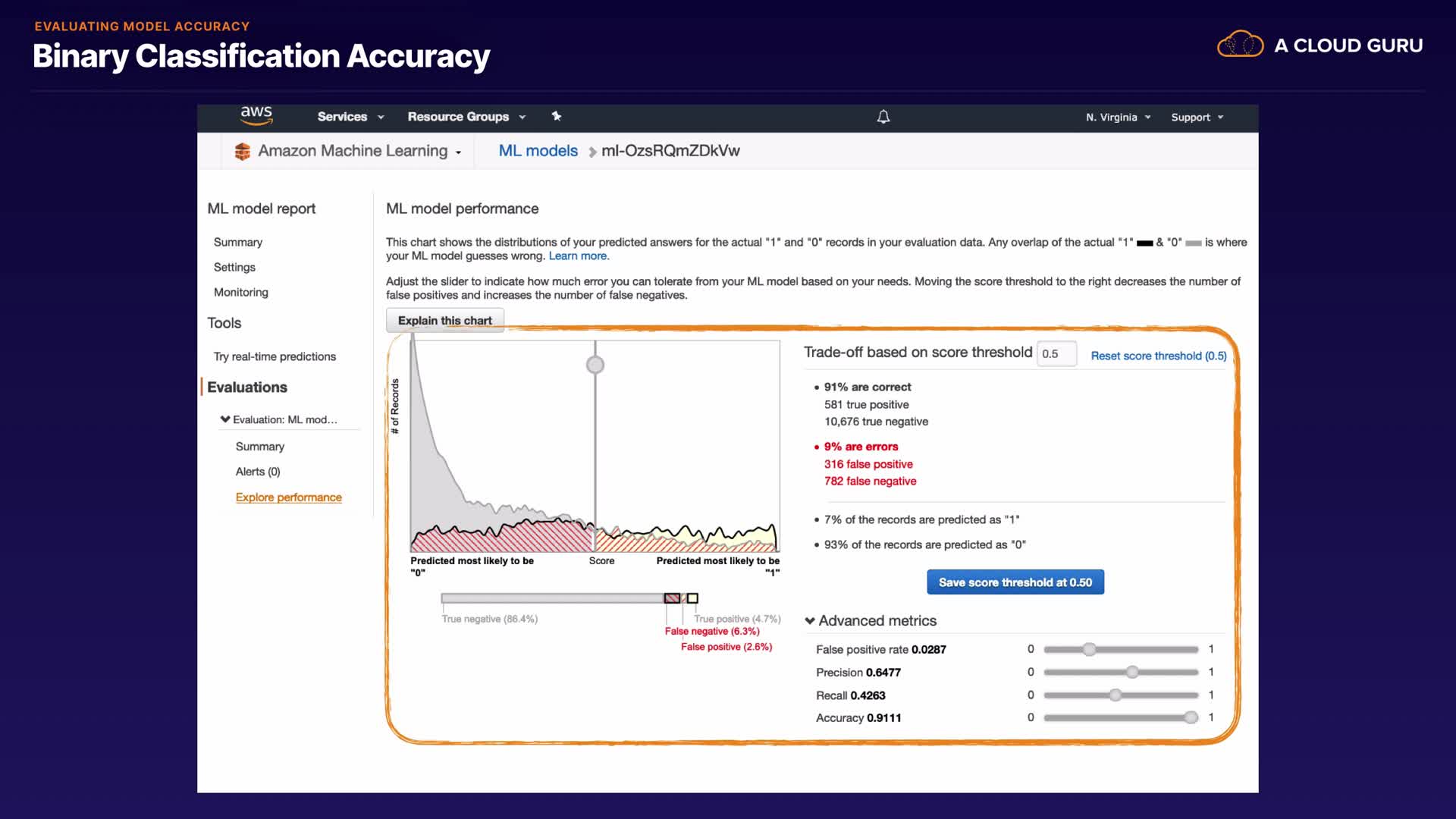Click Reset score threshold (0.5) link

point(1158,356)
